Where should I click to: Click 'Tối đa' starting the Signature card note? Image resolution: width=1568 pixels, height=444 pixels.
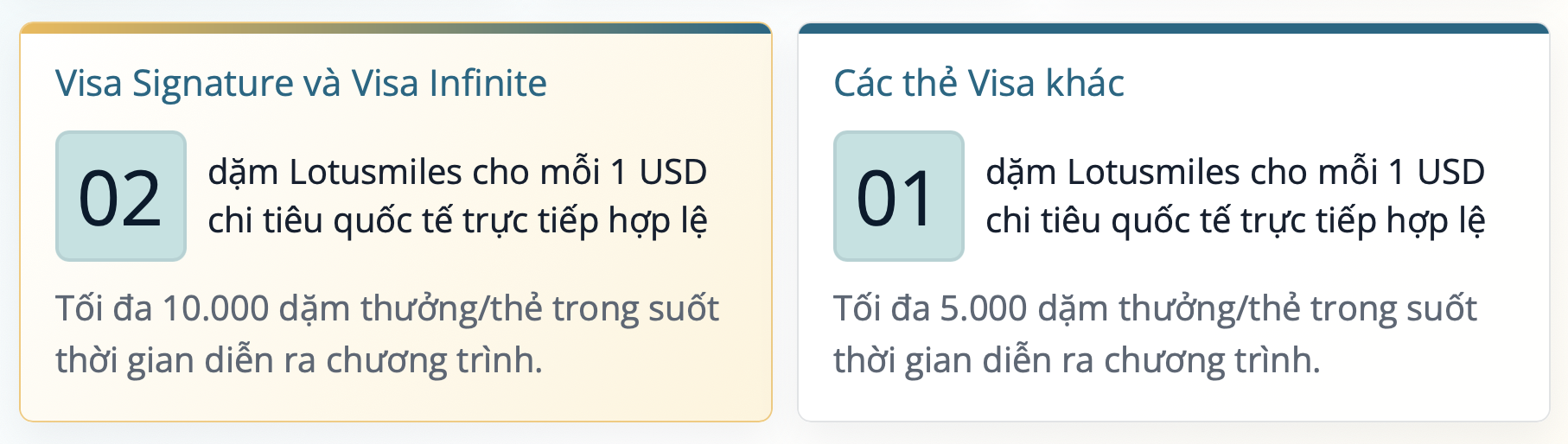104,309
